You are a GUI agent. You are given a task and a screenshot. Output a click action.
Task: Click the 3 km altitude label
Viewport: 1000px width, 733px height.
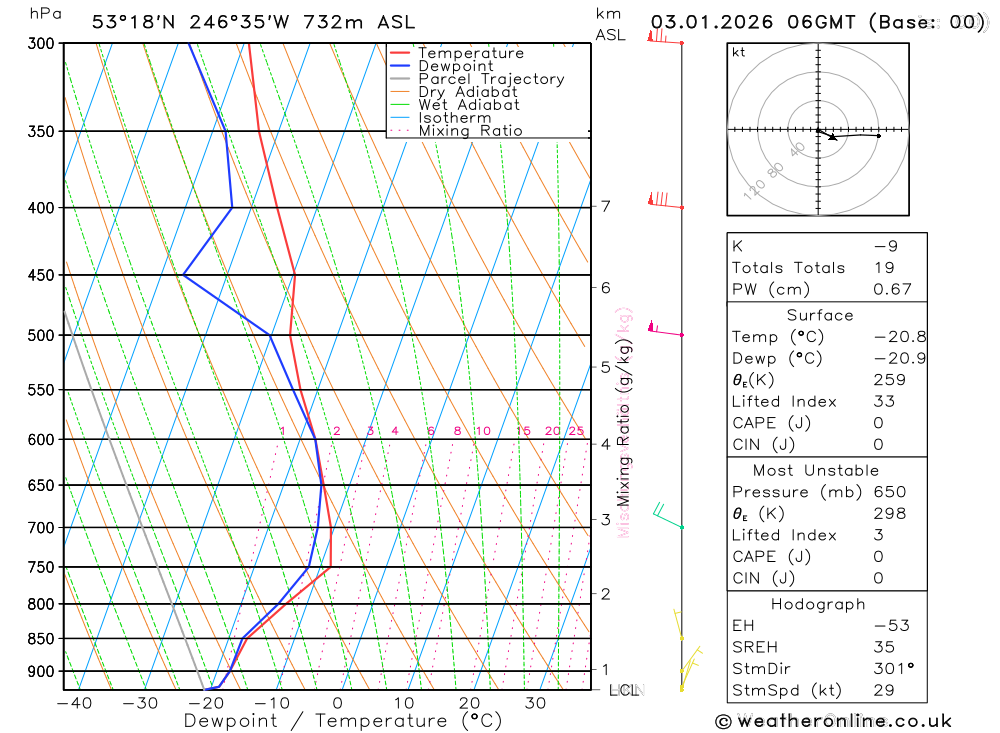point(605,519)
